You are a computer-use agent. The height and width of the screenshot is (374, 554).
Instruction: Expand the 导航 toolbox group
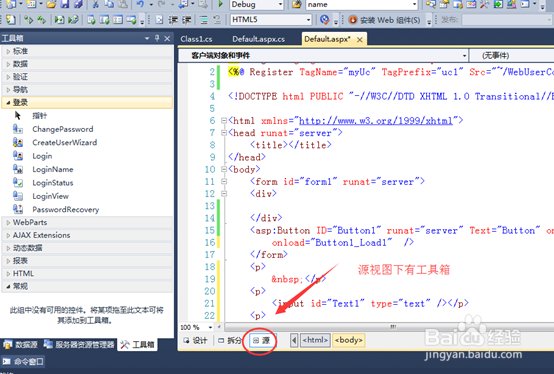(x=87, y=89)
